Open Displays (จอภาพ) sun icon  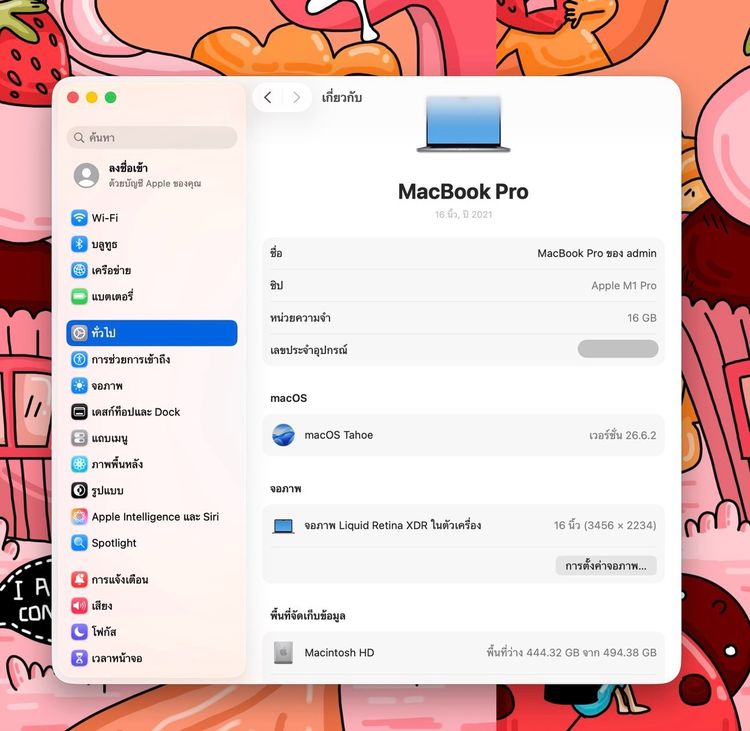tap(79, 386)
